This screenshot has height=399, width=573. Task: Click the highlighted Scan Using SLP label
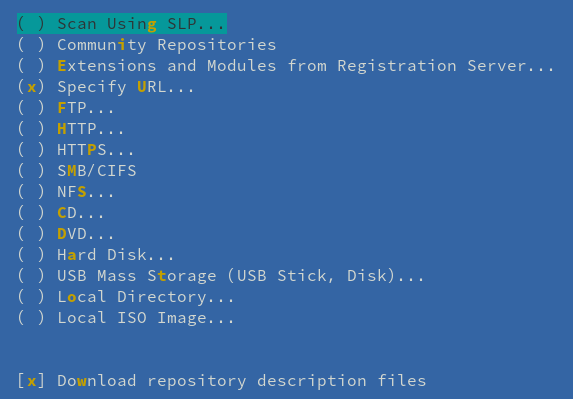coord(141,24)
